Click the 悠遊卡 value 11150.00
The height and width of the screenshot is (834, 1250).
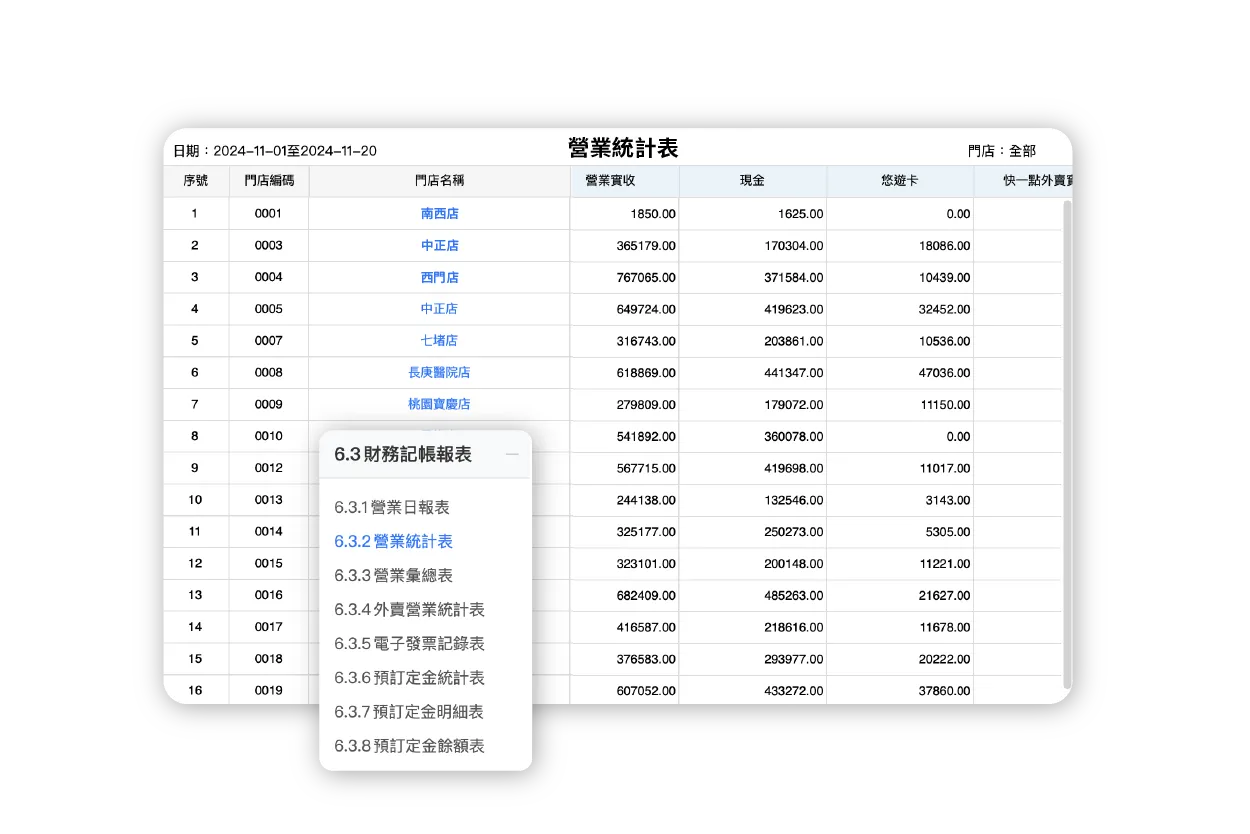pos(944,405)
